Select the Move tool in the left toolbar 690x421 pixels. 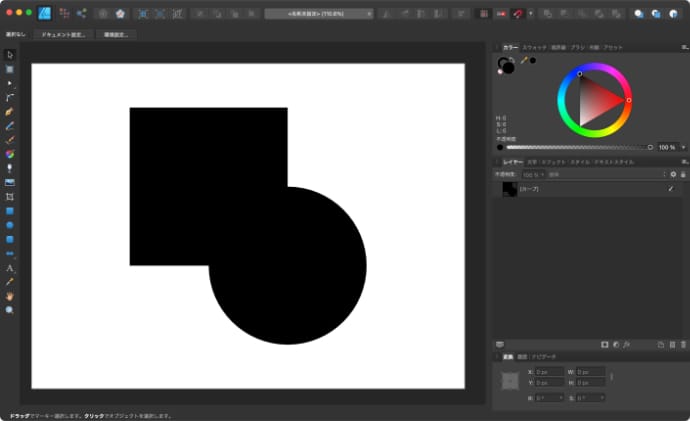tap(10, 54)
